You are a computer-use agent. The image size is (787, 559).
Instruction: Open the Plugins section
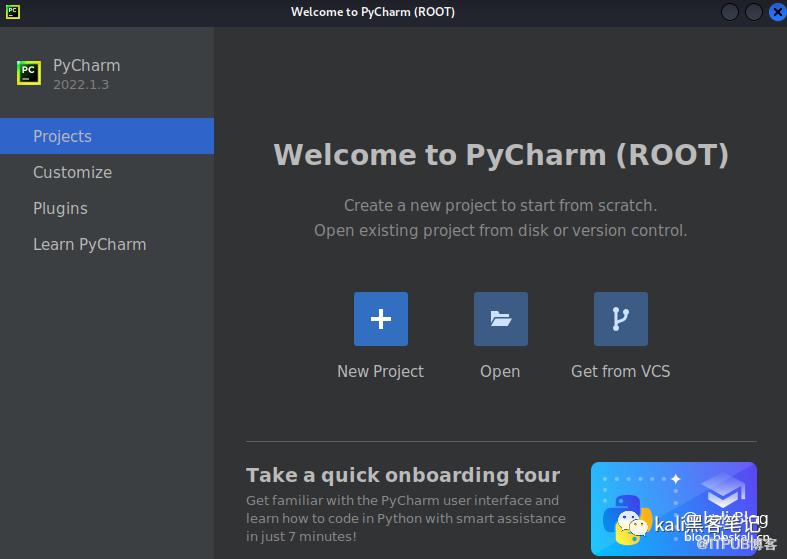pyautogui.click(x=60, y=208)
